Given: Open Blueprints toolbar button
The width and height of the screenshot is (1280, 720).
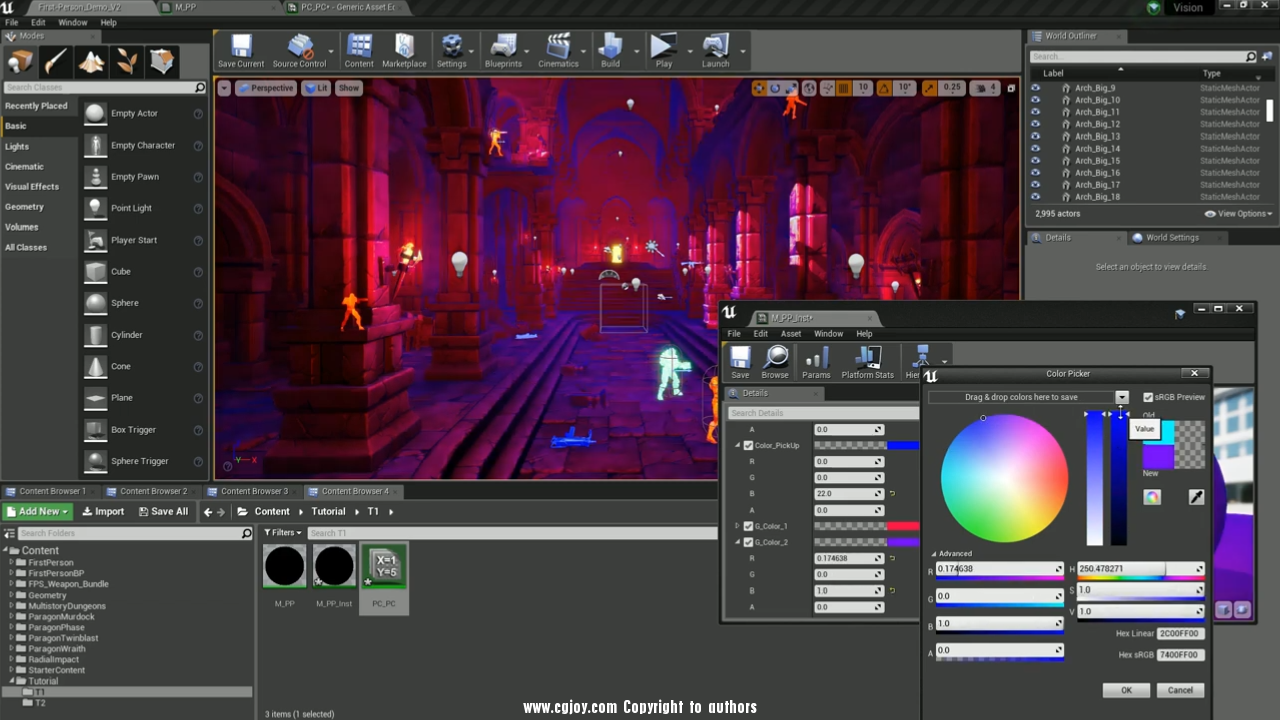Looking at the screenshot, I should pyautogui.click(x=503, y=51).
